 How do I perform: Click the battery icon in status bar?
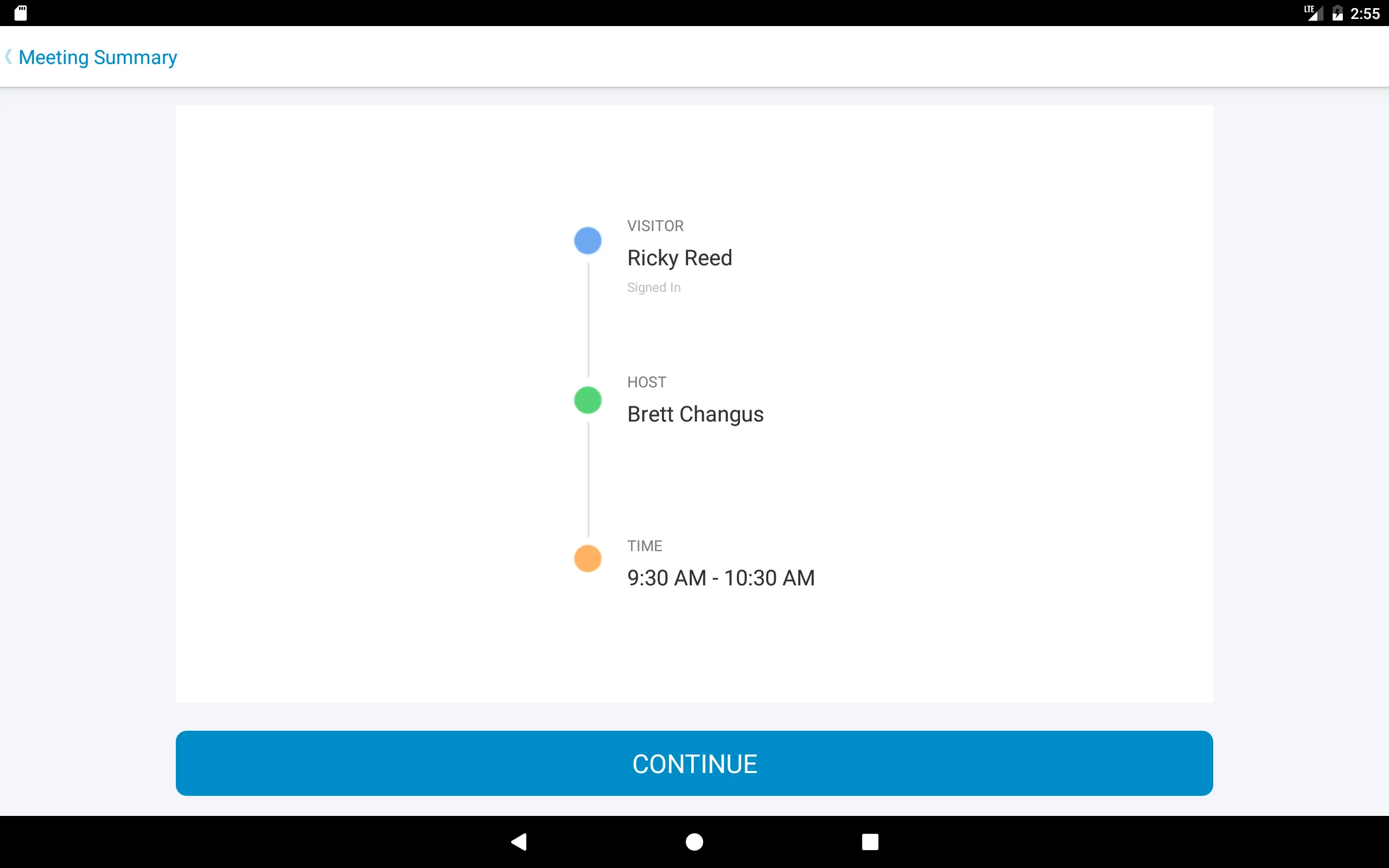(x=1334, y=13)
